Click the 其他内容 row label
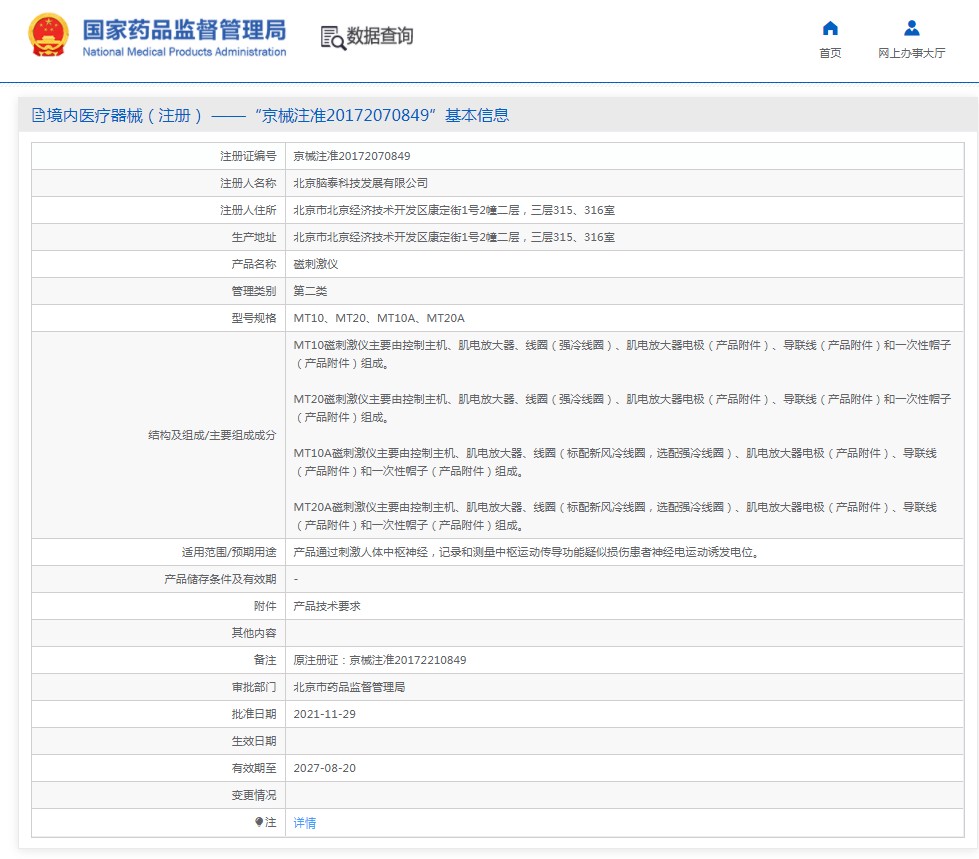This screenshot has height=859, width=979. pos(253,633)
